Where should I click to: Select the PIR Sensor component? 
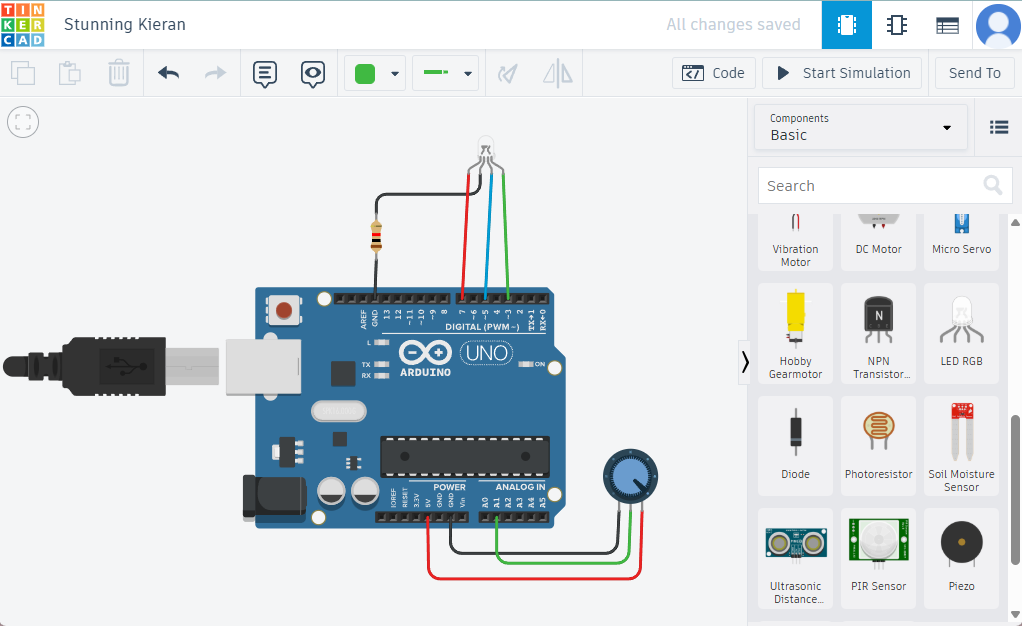878,559
